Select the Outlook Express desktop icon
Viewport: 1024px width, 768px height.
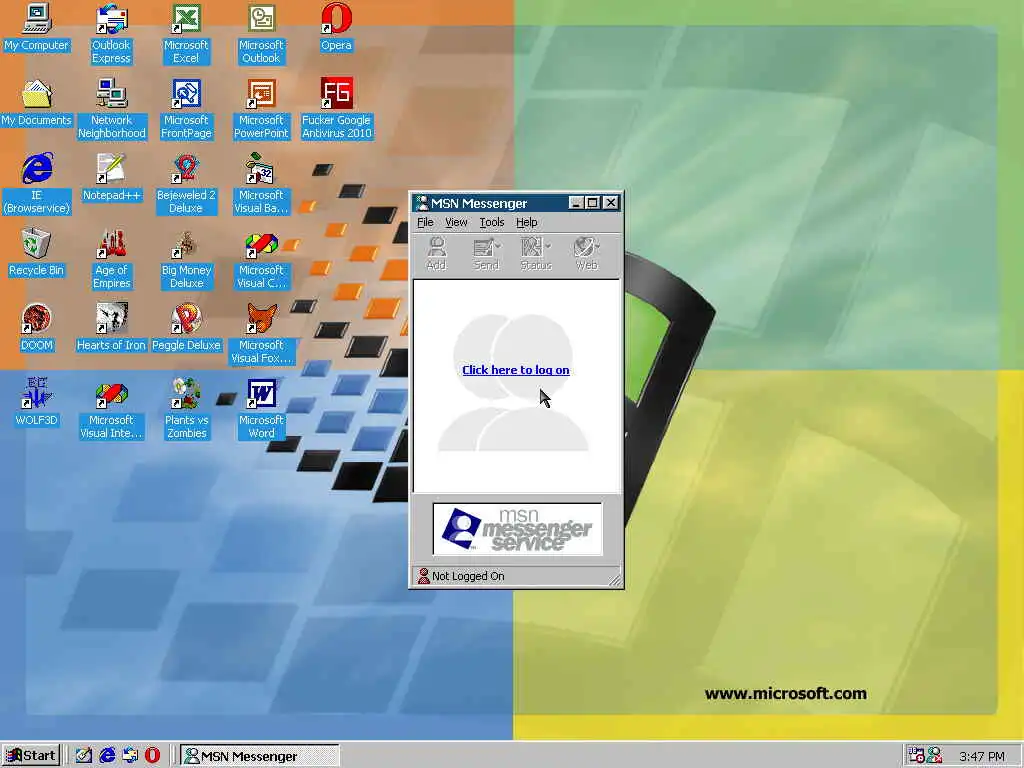[x=111, y=34]
